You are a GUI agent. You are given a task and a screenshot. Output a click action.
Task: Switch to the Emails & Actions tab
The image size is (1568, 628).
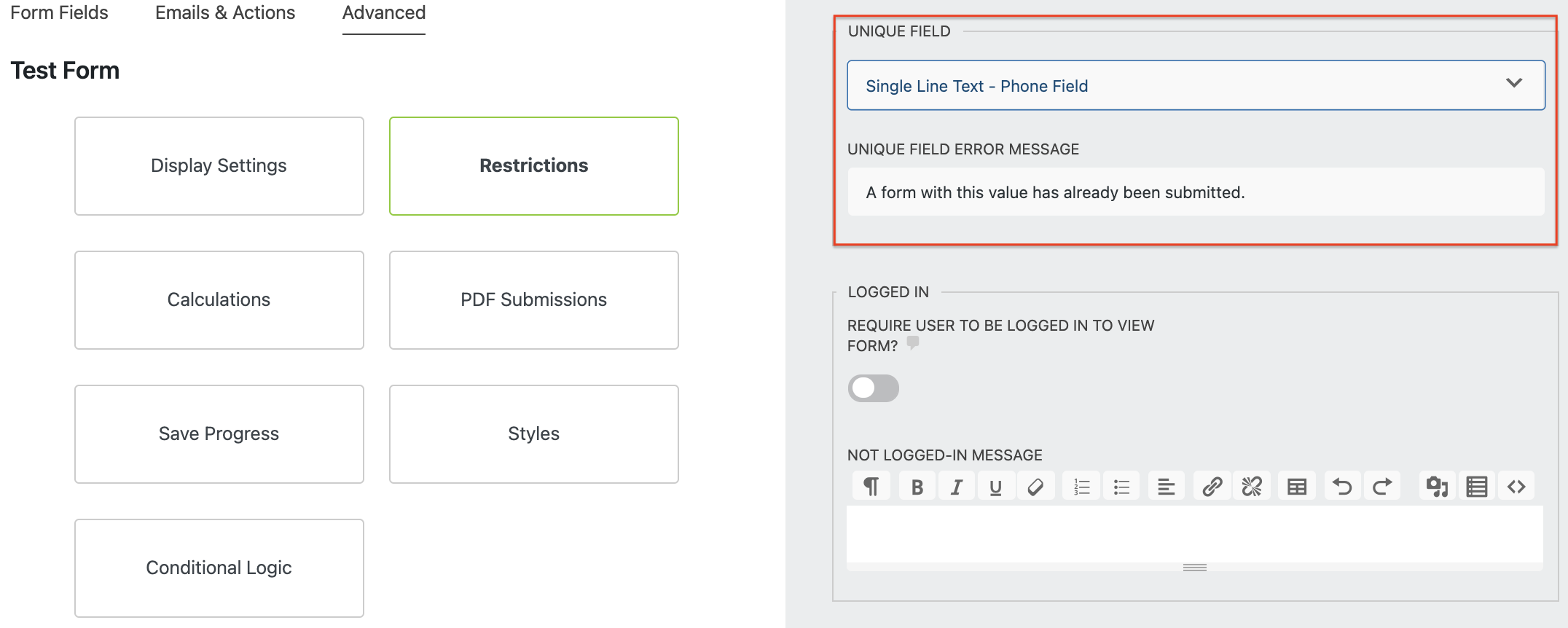[x=225, y=12]
